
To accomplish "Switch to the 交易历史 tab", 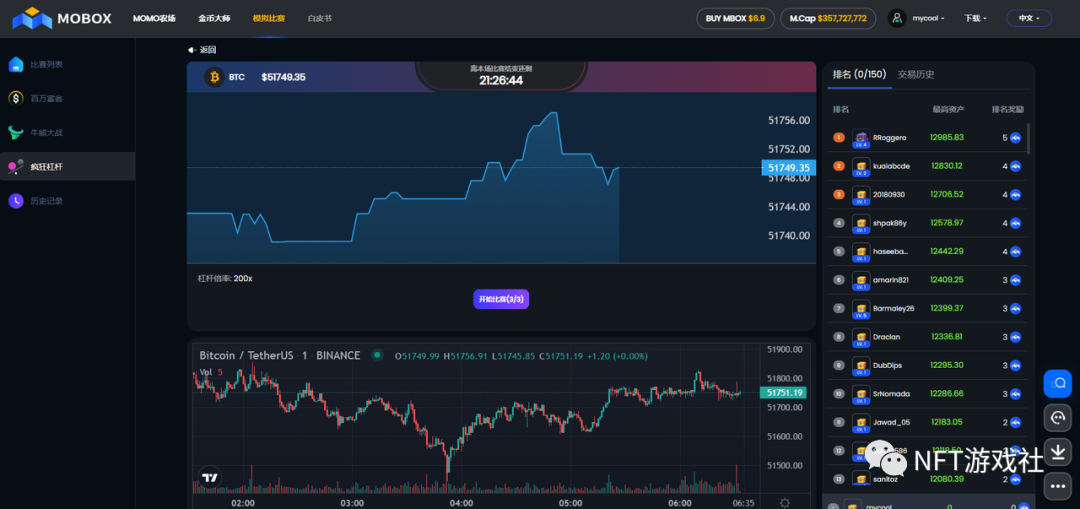I will tap(916, 74).
